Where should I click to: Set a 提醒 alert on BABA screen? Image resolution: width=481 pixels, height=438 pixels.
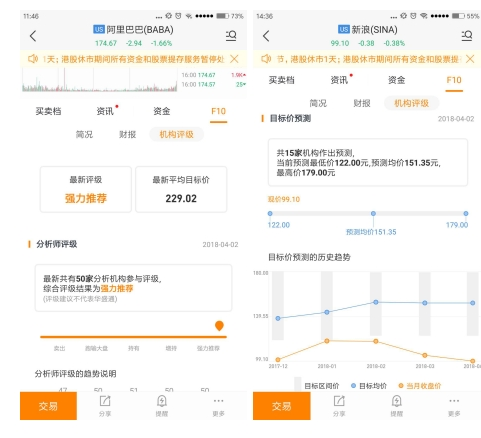pos(162,406)
